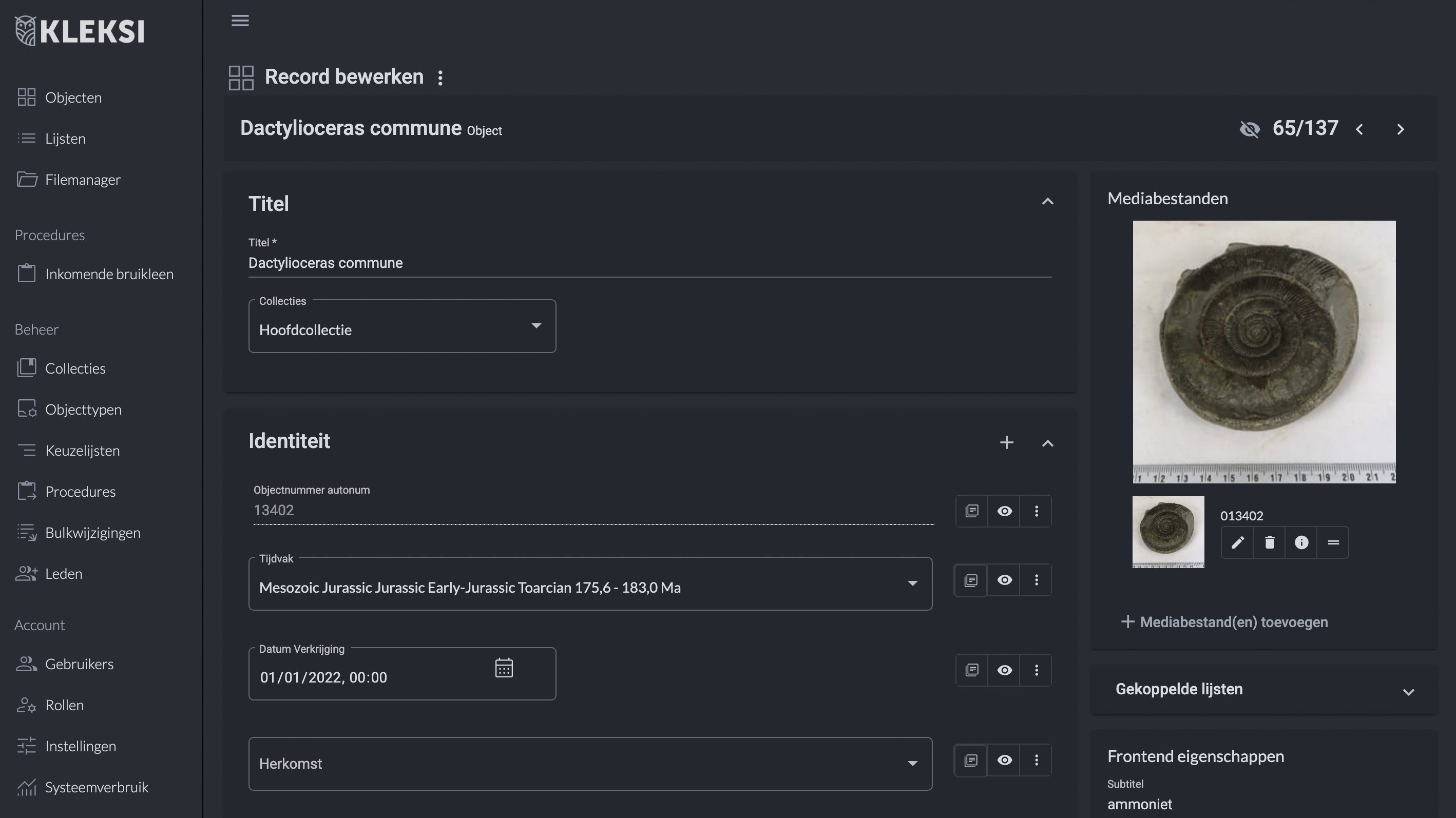Image resolution: width=1456 pixels, height=818 pixels.
Task: Open the Herkomst dropdown
Action: tap(589, 764)
